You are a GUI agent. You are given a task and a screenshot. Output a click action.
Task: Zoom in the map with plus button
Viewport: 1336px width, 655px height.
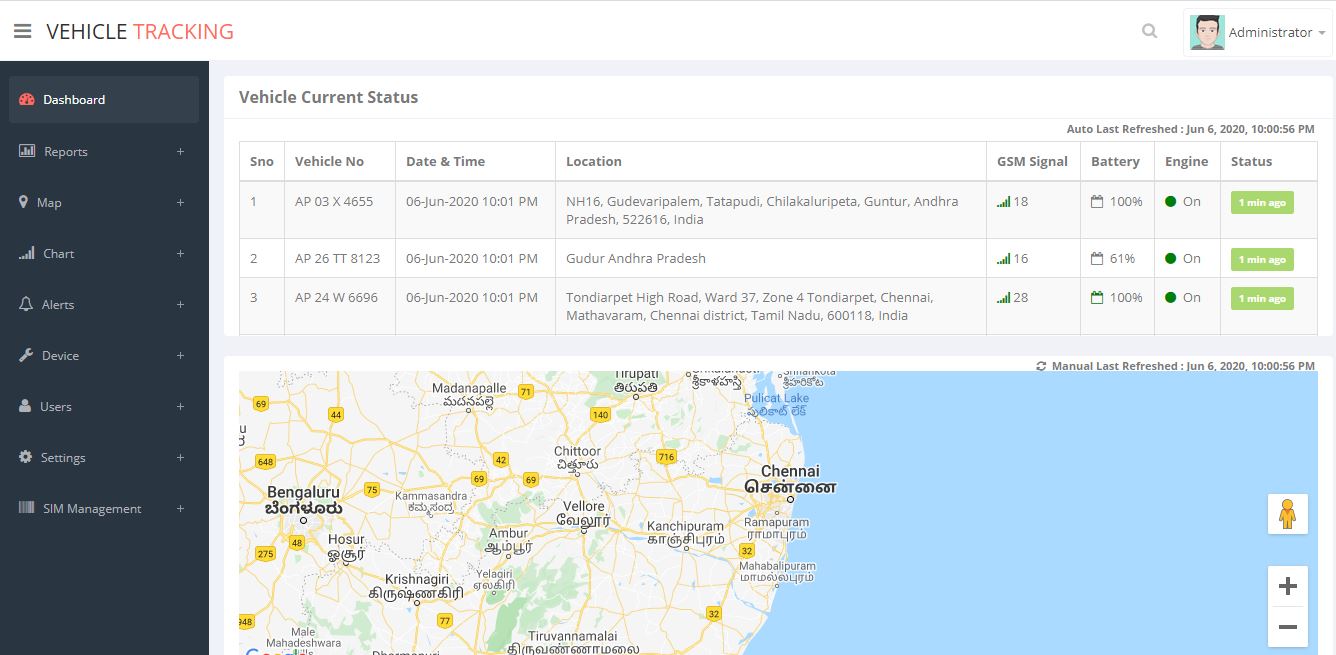1287,586
